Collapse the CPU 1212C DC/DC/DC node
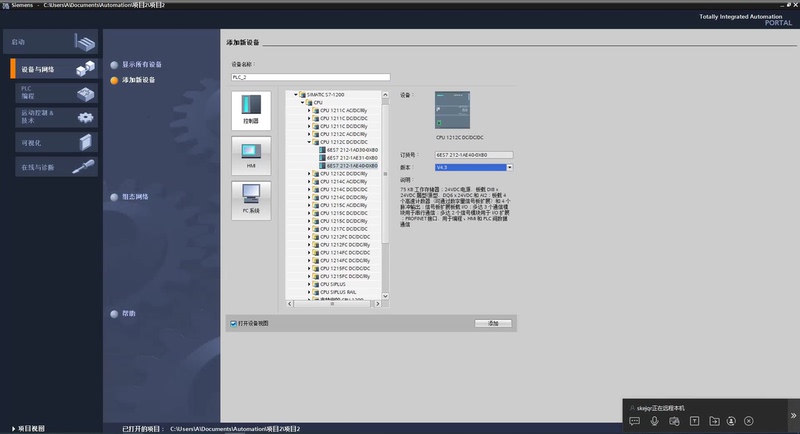This screenshot has height=434, width=800. click(309, 142)
